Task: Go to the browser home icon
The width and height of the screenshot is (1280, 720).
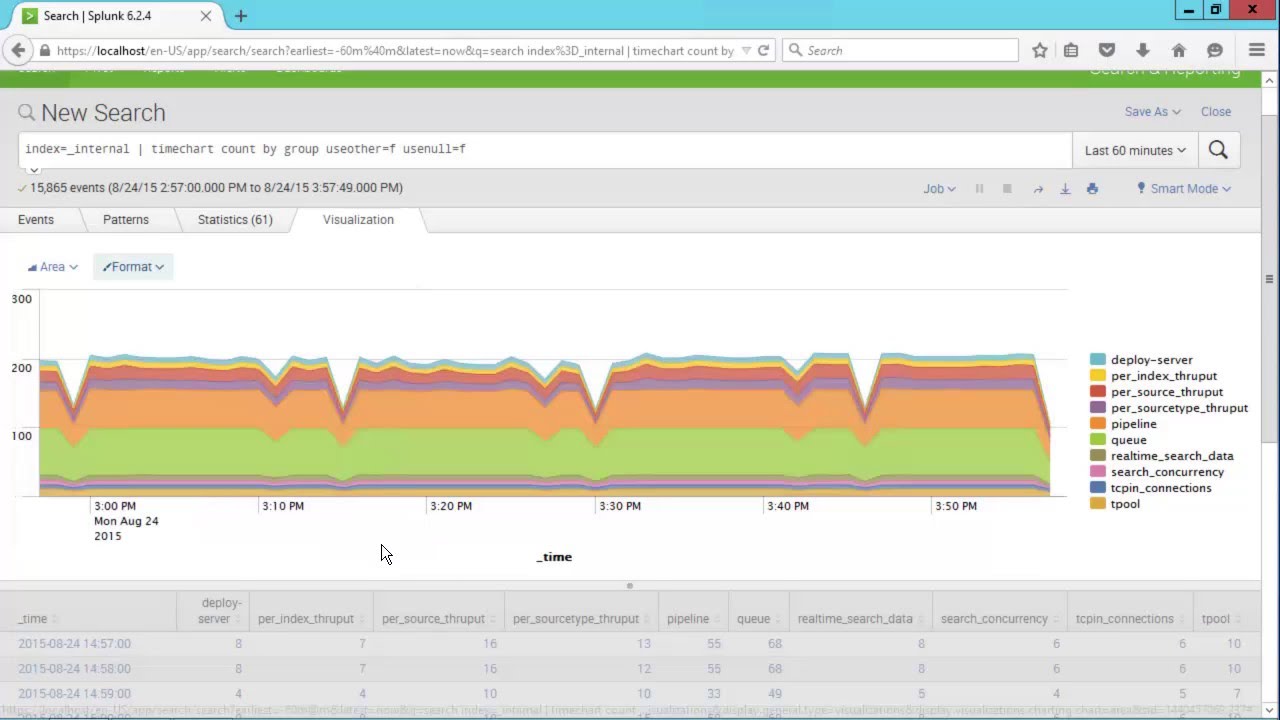Action: (1179, 50)
